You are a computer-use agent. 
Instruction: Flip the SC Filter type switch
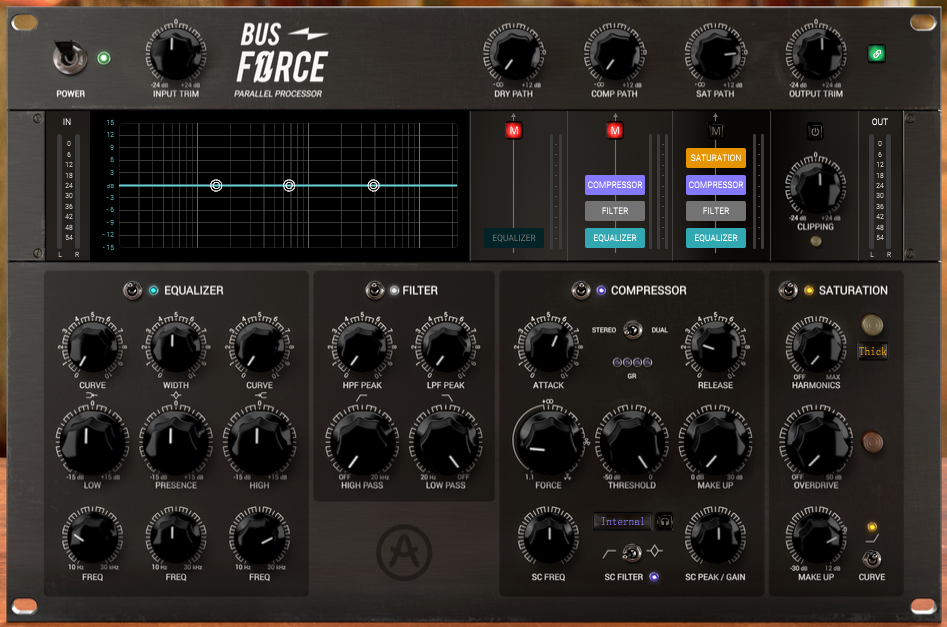631,551
